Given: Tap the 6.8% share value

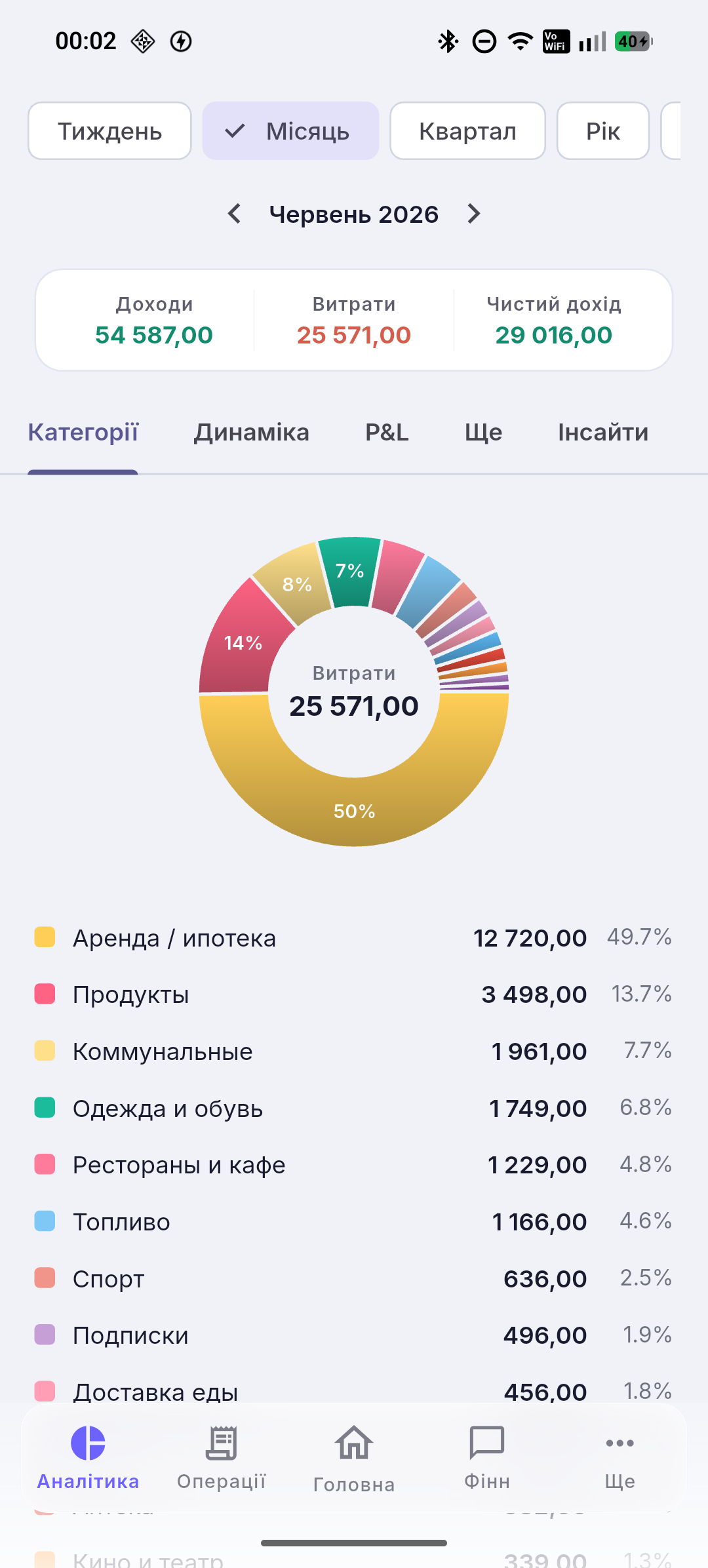Looking at the screenshot, I should point(646,1107).
